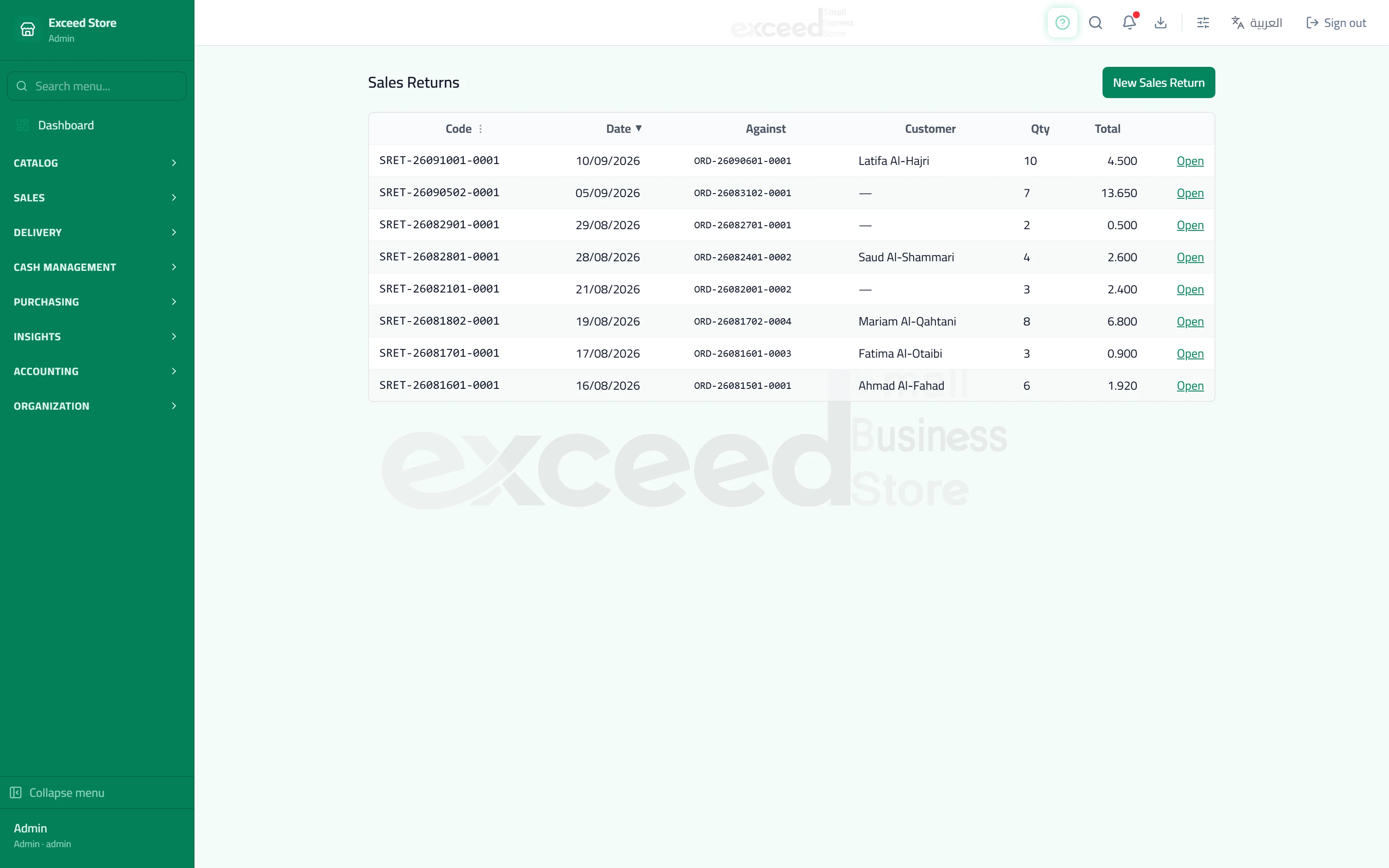
Task: Open return SRET-26082801-0001
Action: [x=1190, y=258]
